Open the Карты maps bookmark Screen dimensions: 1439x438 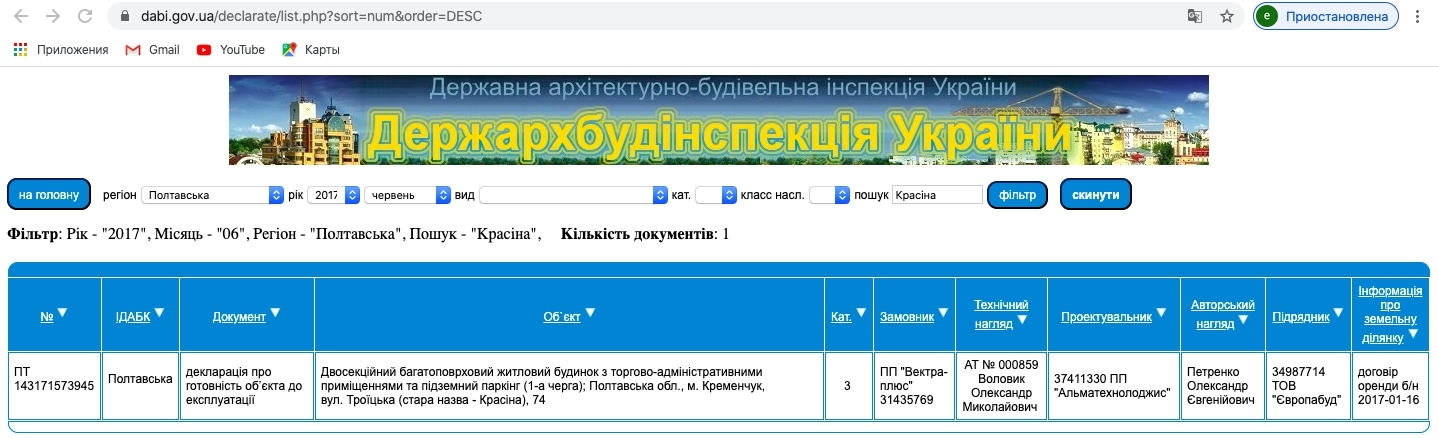click(311, 49)
